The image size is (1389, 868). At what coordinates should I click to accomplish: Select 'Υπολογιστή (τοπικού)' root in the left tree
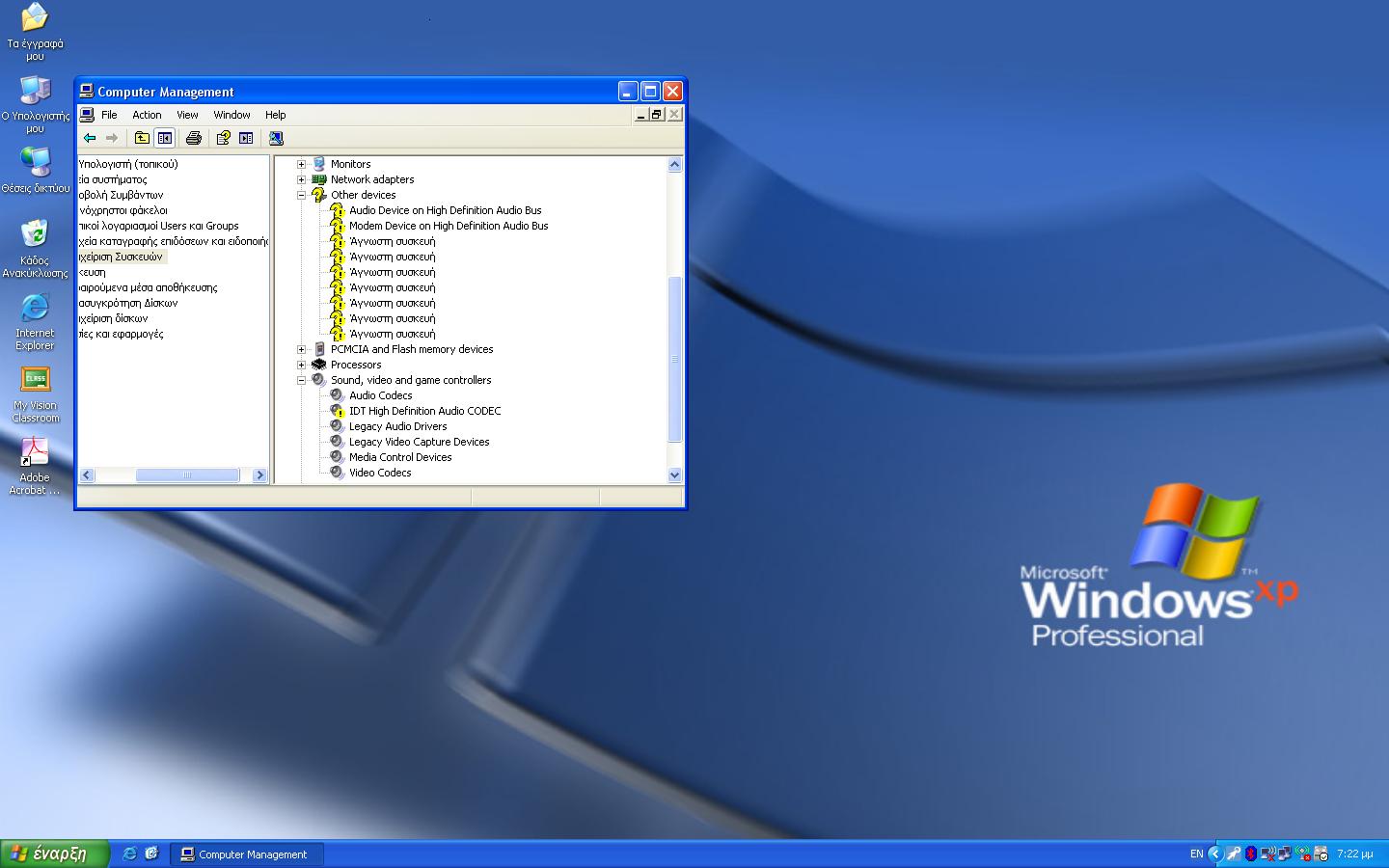pos(127,164)
